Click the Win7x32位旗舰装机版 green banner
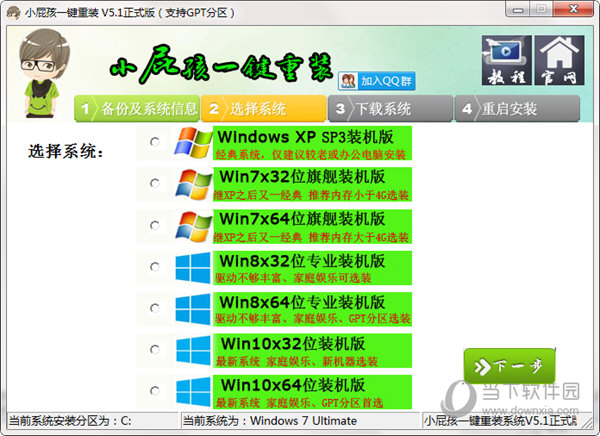The height and width of the screenshot is (436, 600). 312,184
